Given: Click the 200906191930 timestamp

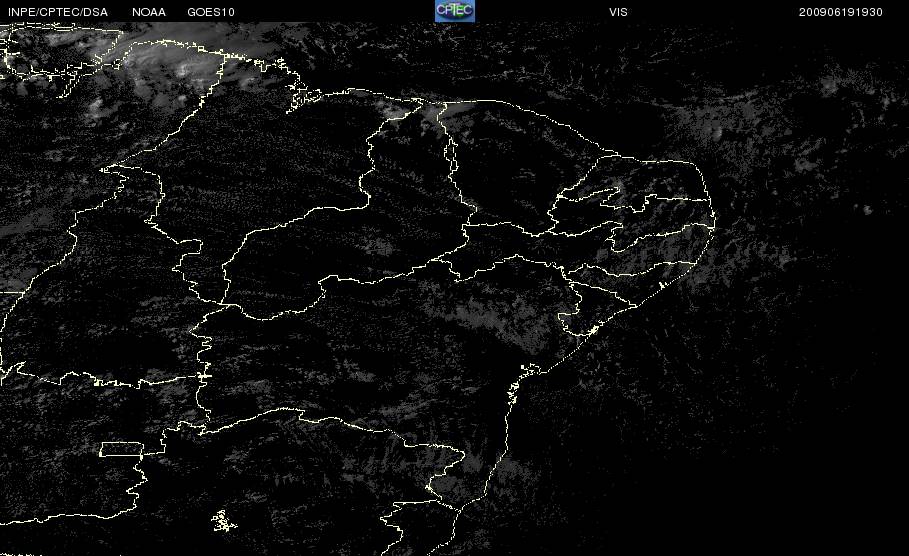Looking at the screenshot, I should (841, 12).
